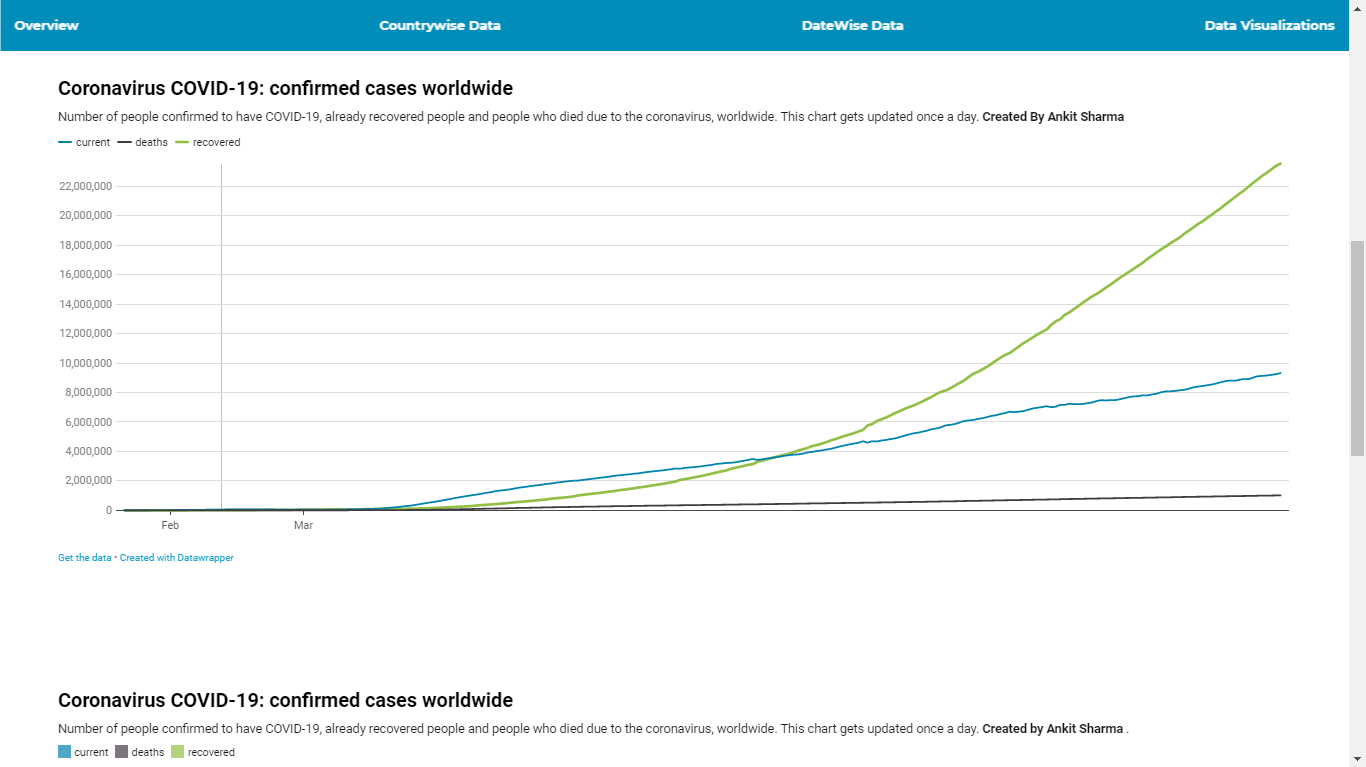Click the blue 'current' legend line
Viewport: 1366px width, 767px height.
pyautogui.click(x=65, y=143)
